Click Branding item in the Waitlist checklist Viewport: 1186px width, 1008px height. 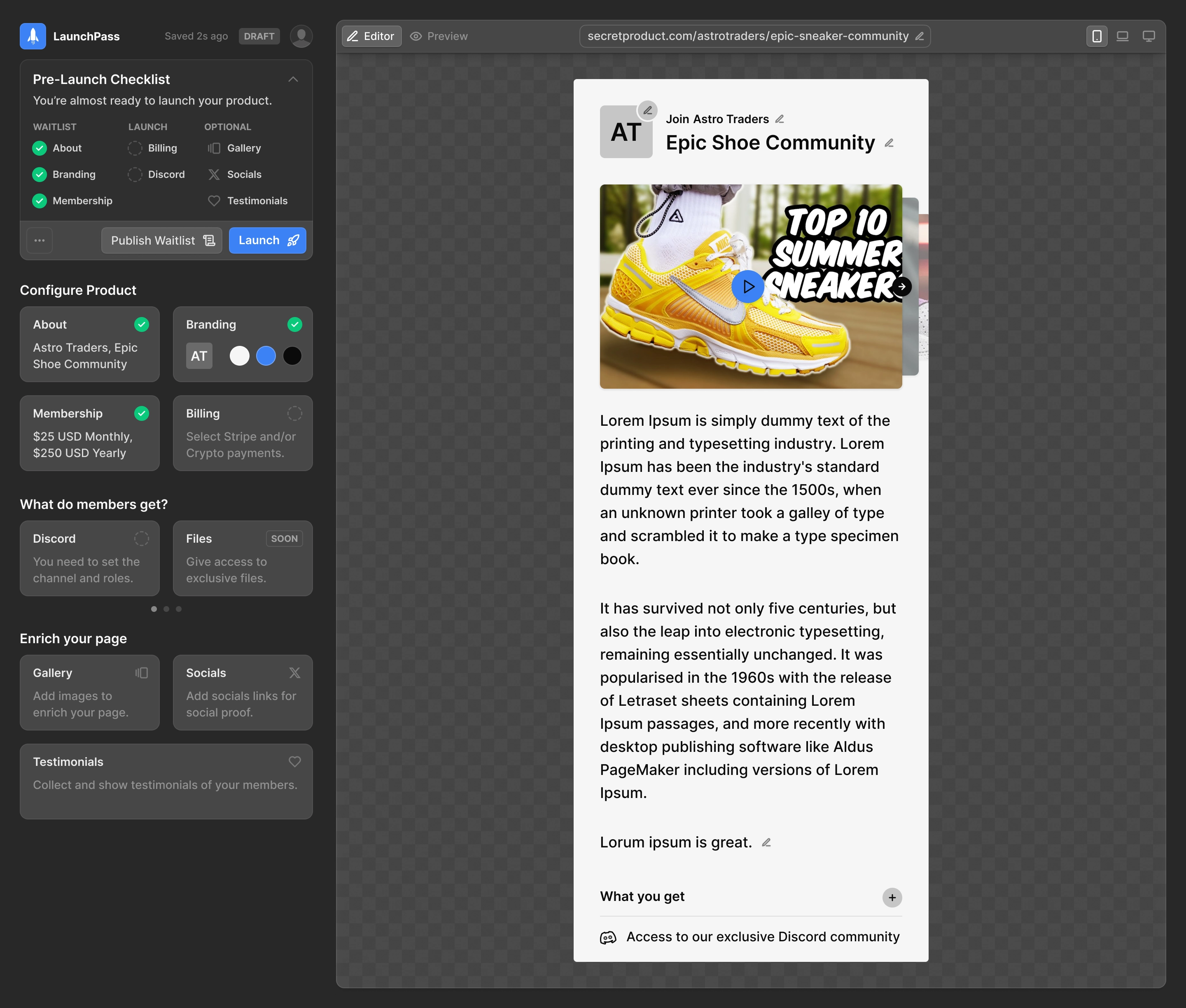[64, 174]
